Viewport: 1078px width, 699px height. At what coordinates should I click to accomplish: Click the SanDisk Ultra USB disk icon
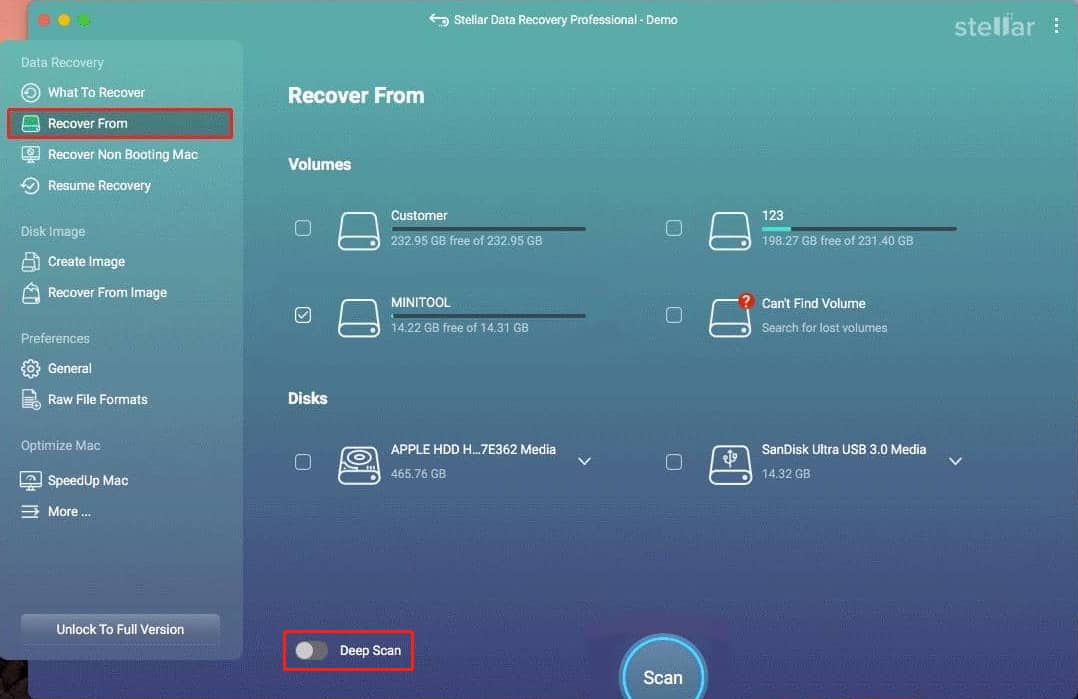729,465
